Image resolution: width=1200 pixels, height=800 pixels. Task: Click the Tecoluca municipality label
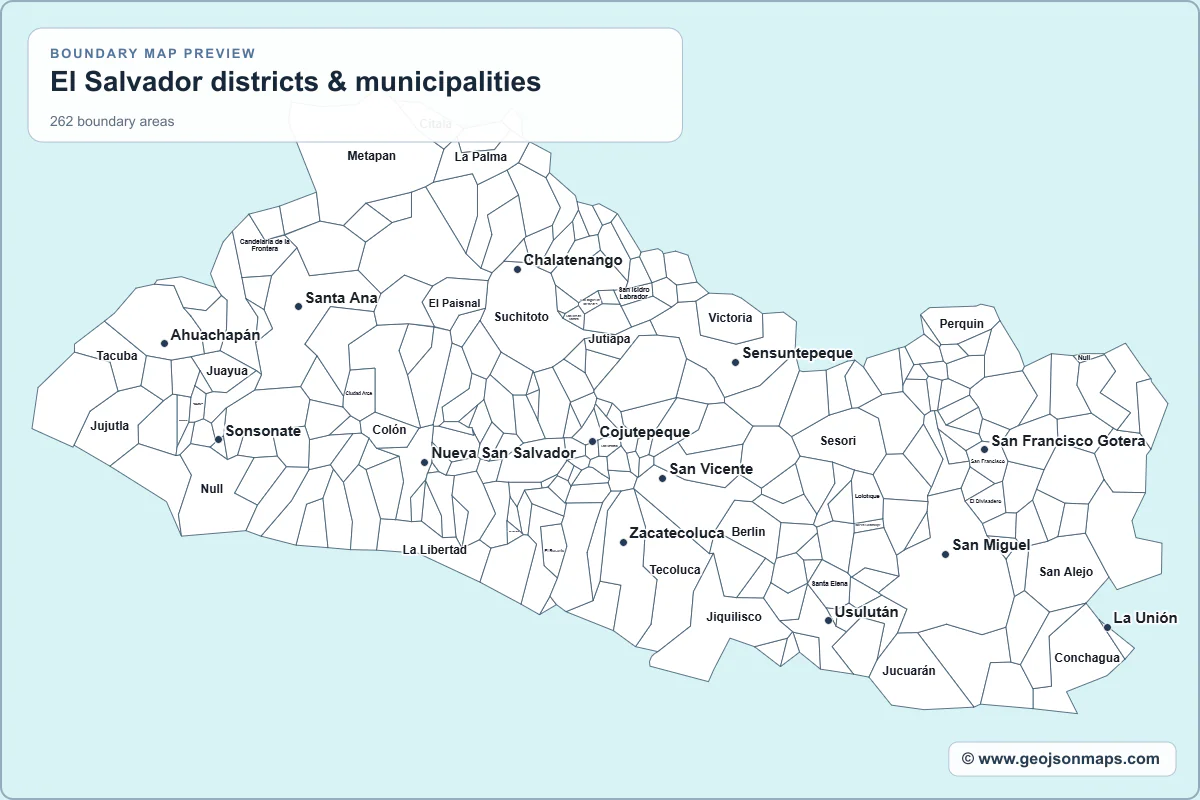676,570
